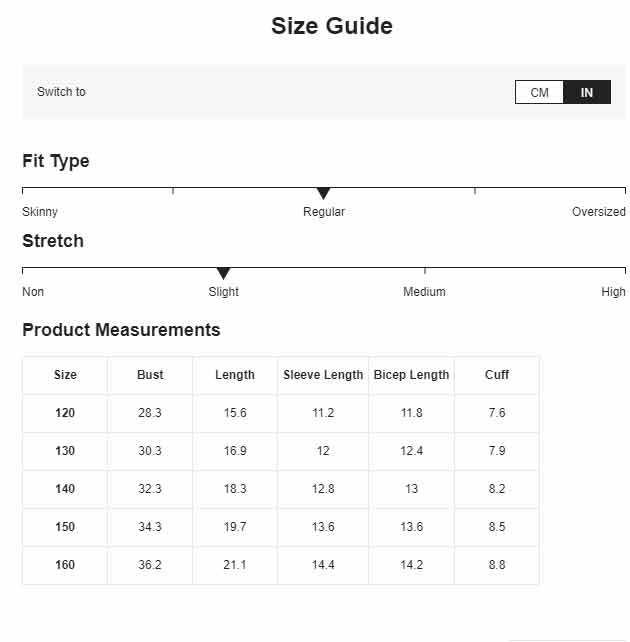Viewport: 630px width, 642px height.
Task: Click the Bust column header
Action: coord(150,375)
